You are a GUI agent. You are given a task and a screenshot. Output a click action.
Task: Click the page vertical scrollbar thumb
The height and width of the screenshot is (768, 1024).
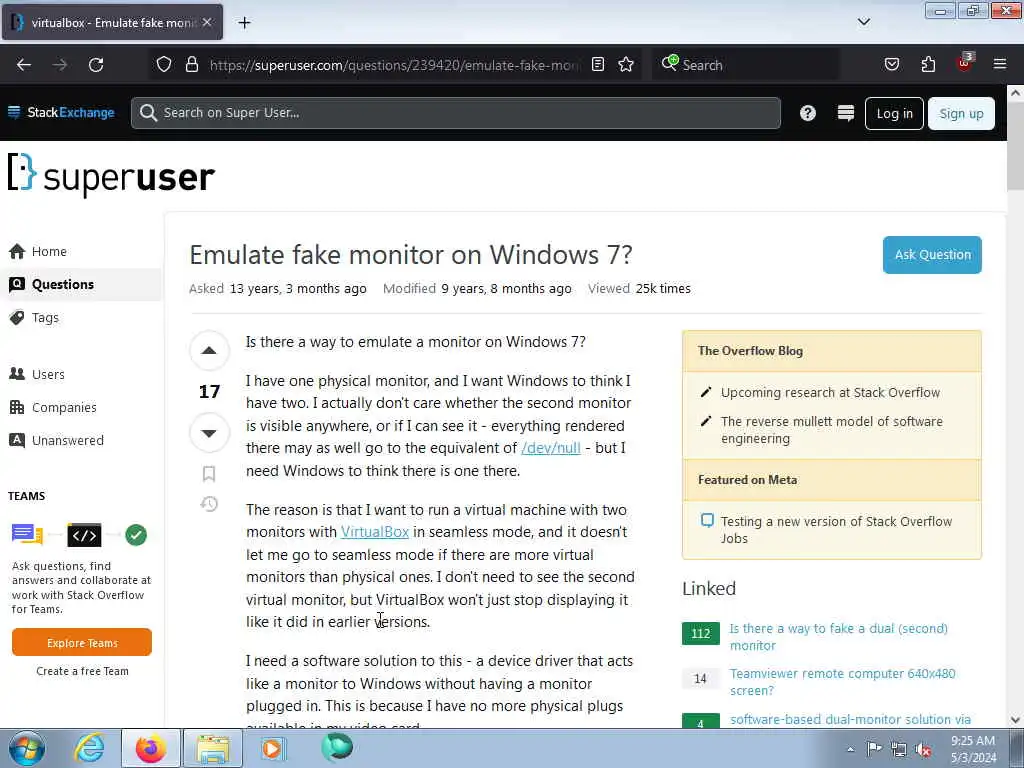tap(1015, 144)
